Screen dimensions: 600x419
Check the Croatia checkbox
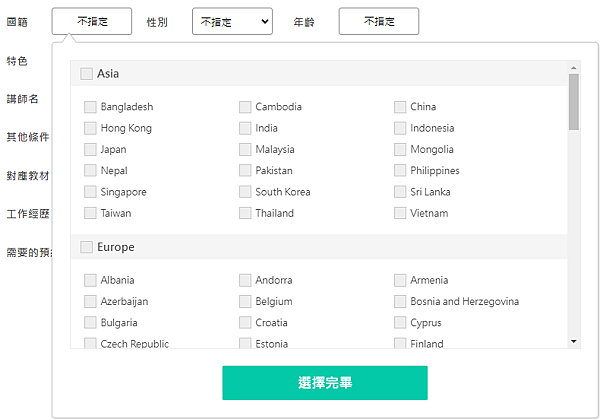pyautogui.click(x=246, y=323)
